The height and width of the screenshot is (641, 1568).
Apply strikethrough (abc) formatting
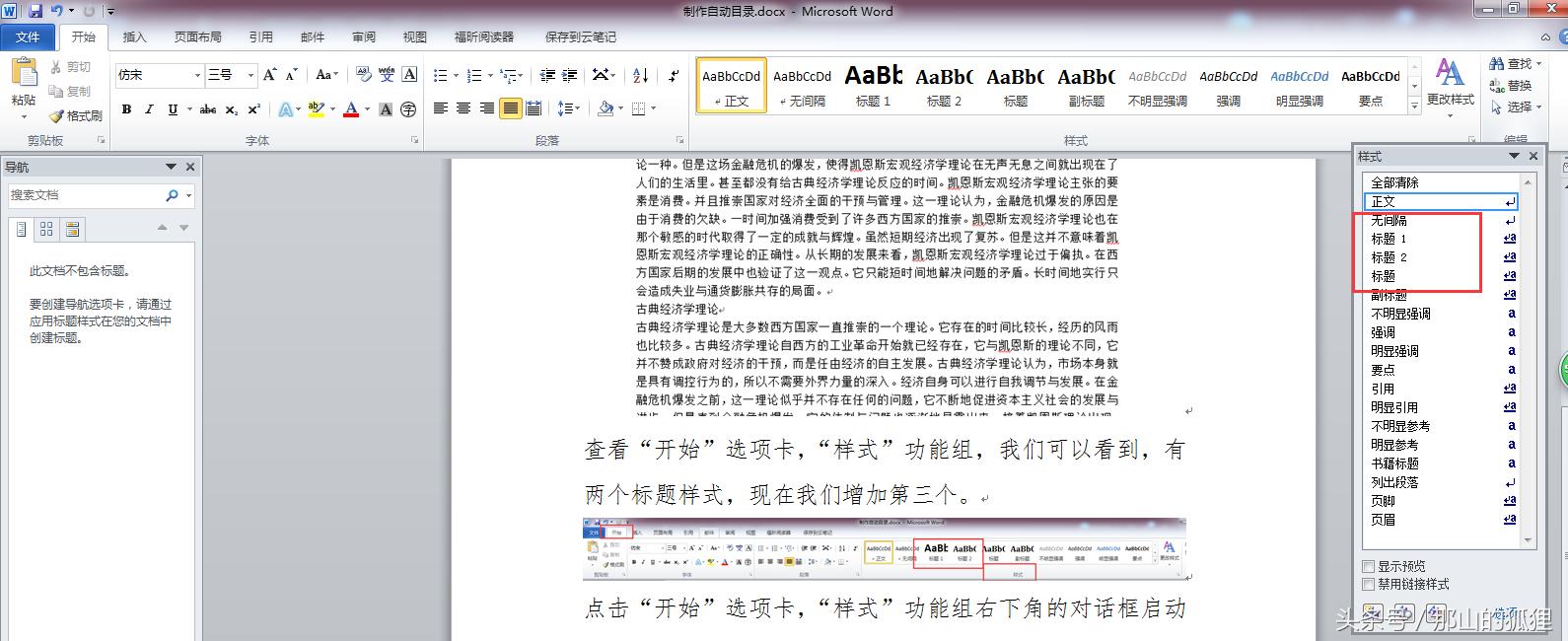click(207, 109)
